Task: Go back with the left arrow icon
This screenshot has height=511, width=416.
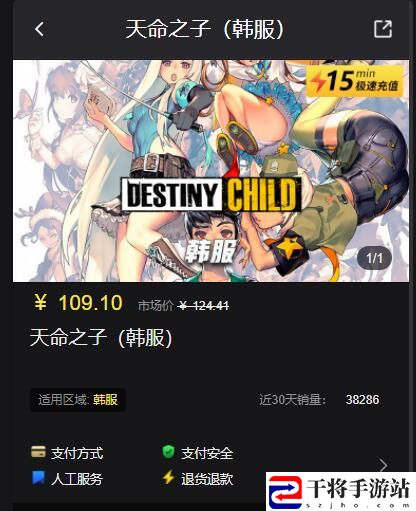Action: tap(39, 29)
